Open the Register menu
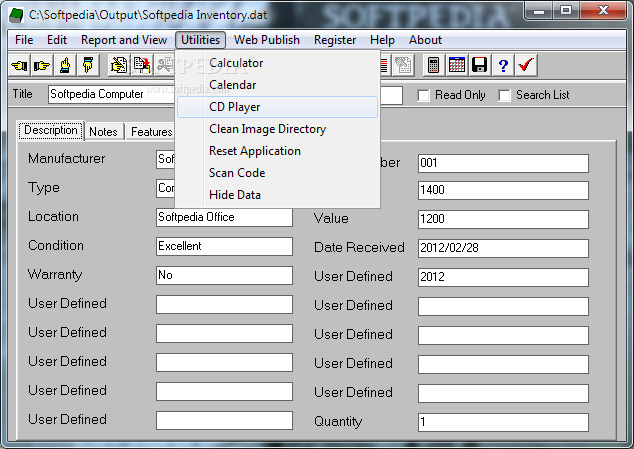 [335, 40]
